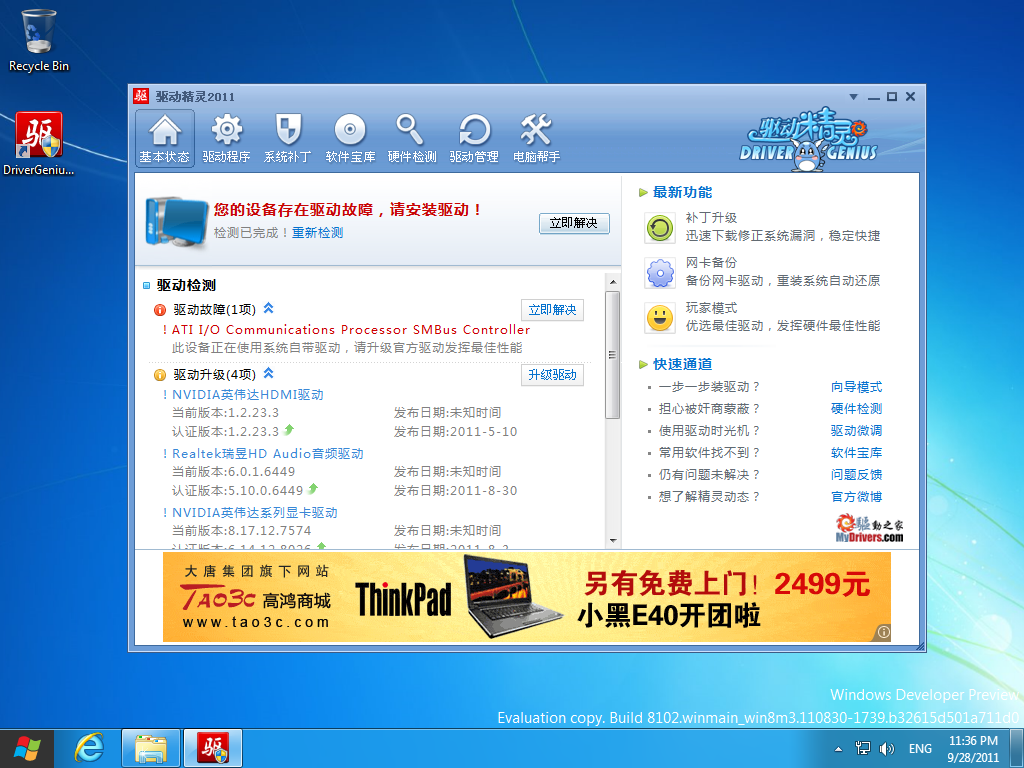
Task: Click the 网卡备份 gear icon
Action: coord(660,273)
